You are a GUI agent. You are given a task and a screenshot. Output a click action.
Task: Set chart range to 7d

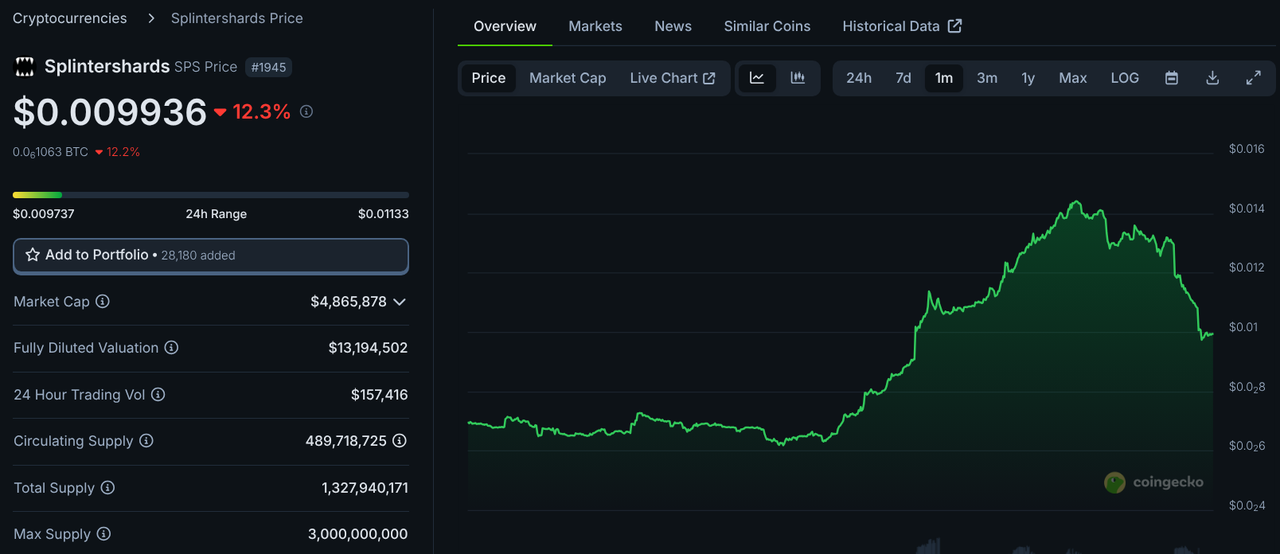(903, 78)
